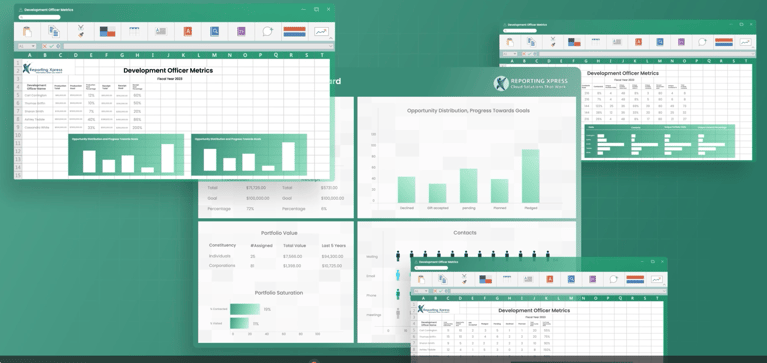Maximize the top-left Development Officer Metrics window
The image size is (767, 363).
pos(316,9)
